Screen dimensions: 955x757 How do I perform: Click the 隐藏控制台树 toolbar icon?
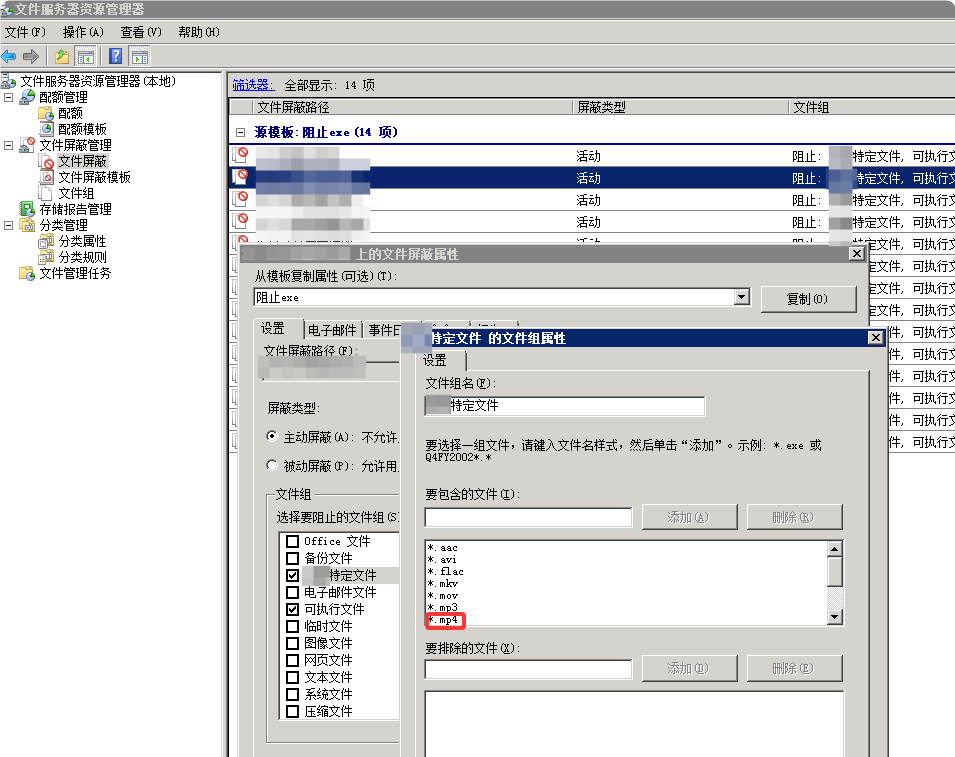click(86, 56)
